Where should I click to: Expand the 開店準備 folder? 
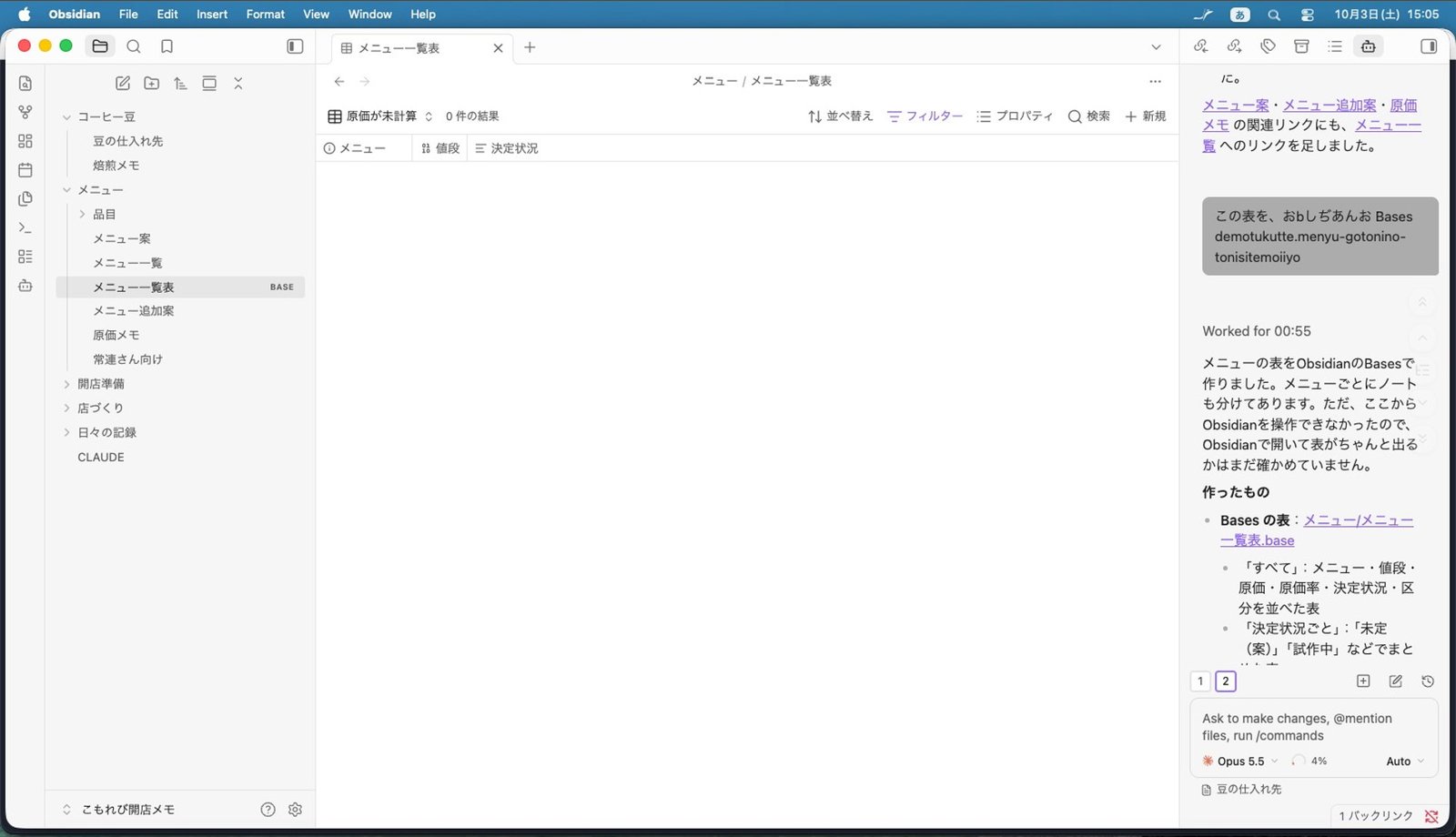[x=66, y=384]
